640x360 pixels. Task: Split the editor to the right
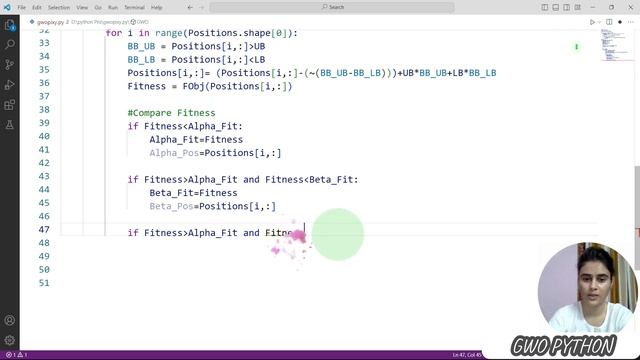tap(609, 22)
